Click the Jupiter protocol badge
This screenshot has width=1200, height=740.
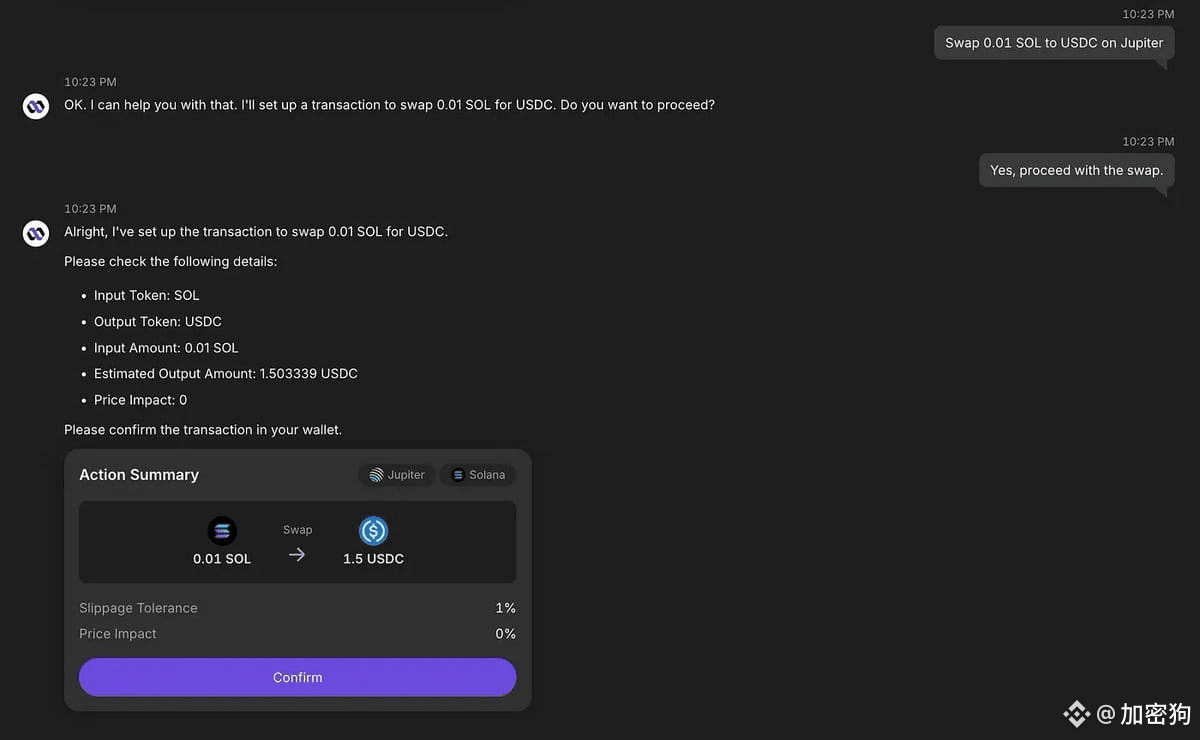(x=396, y=475)
